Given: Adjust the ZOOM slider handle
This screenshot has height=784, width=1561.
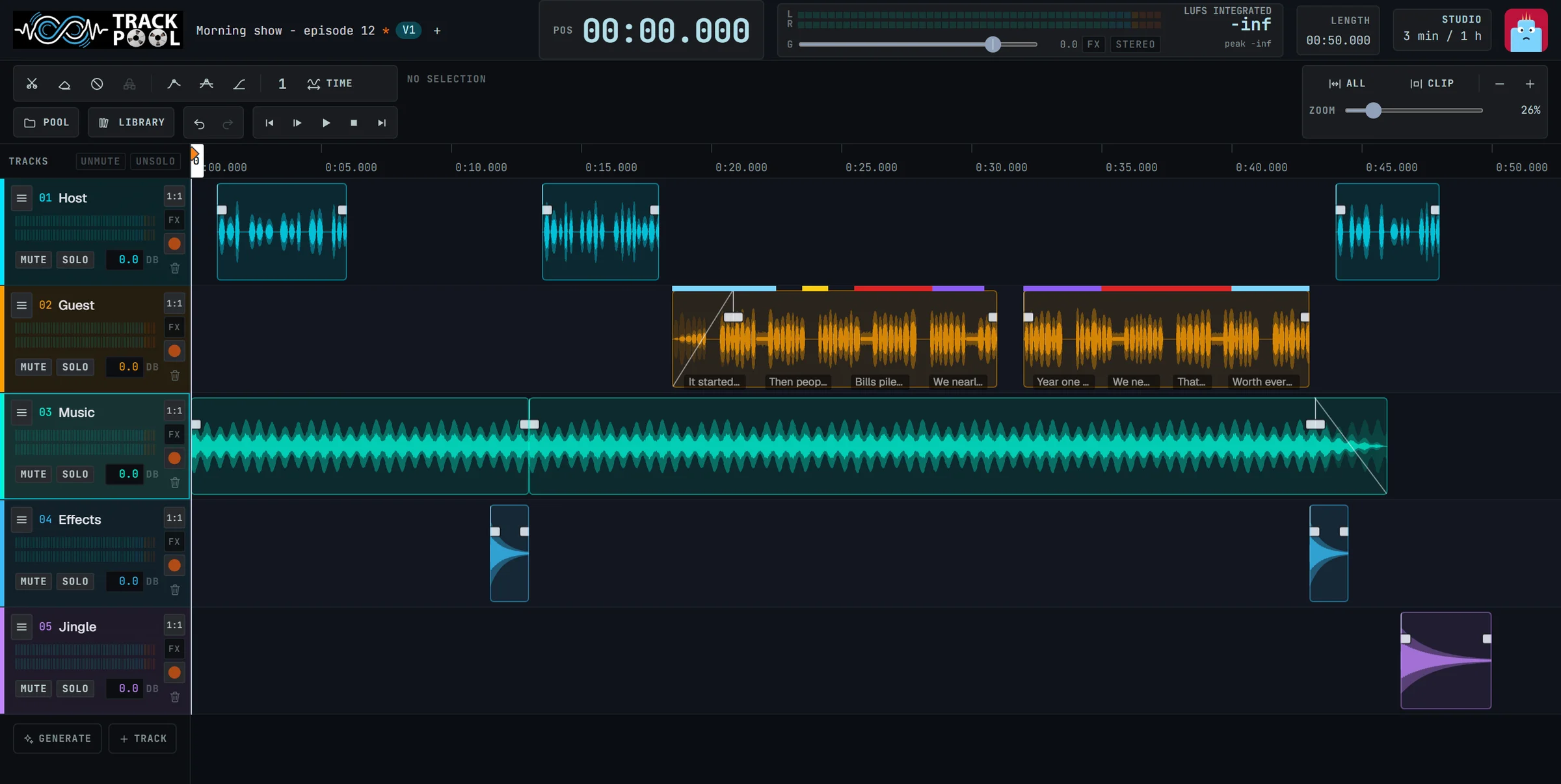Looking at the screenshot, I should (1373, 111).
